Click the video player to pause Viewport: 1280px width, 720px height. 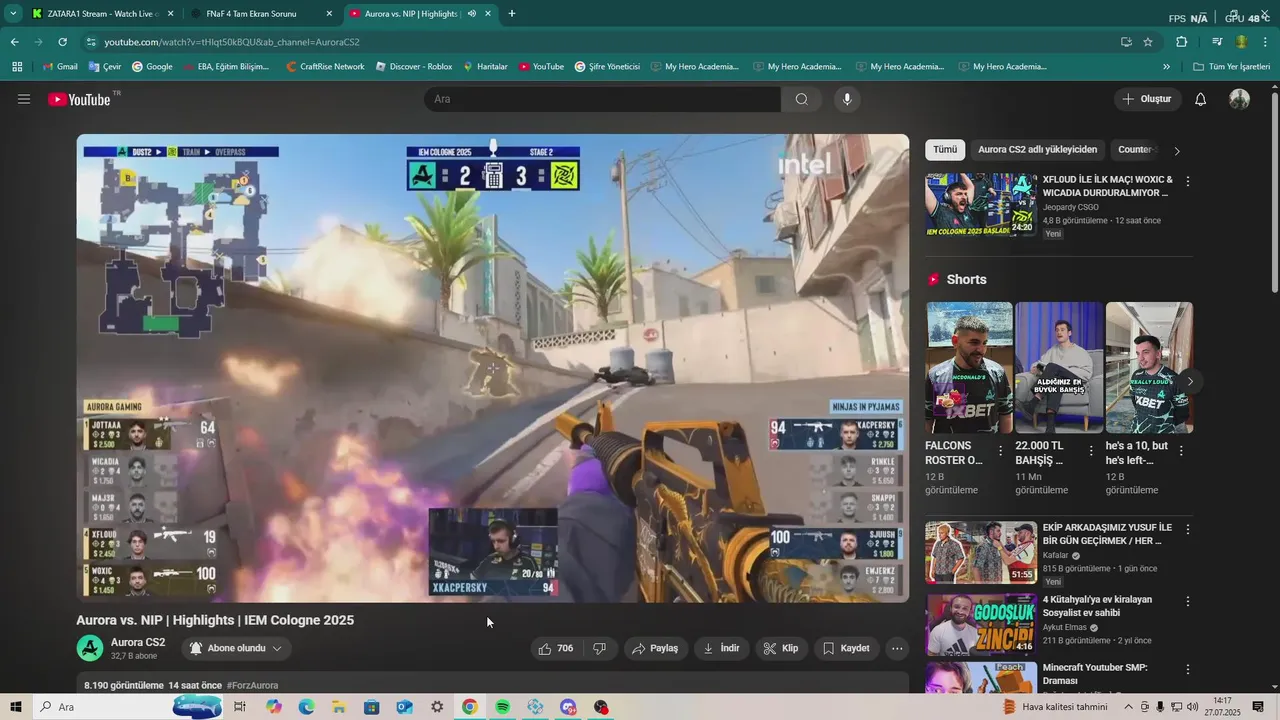coord(493,368)
